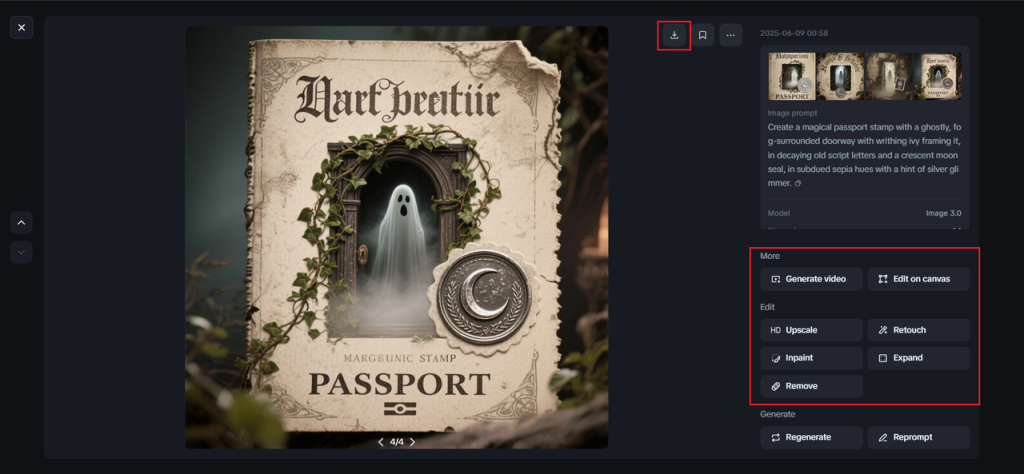This screenshot has width=1024, height=474.
Task: Select the first thumbnail variant
Action: [x=792, y=76]
